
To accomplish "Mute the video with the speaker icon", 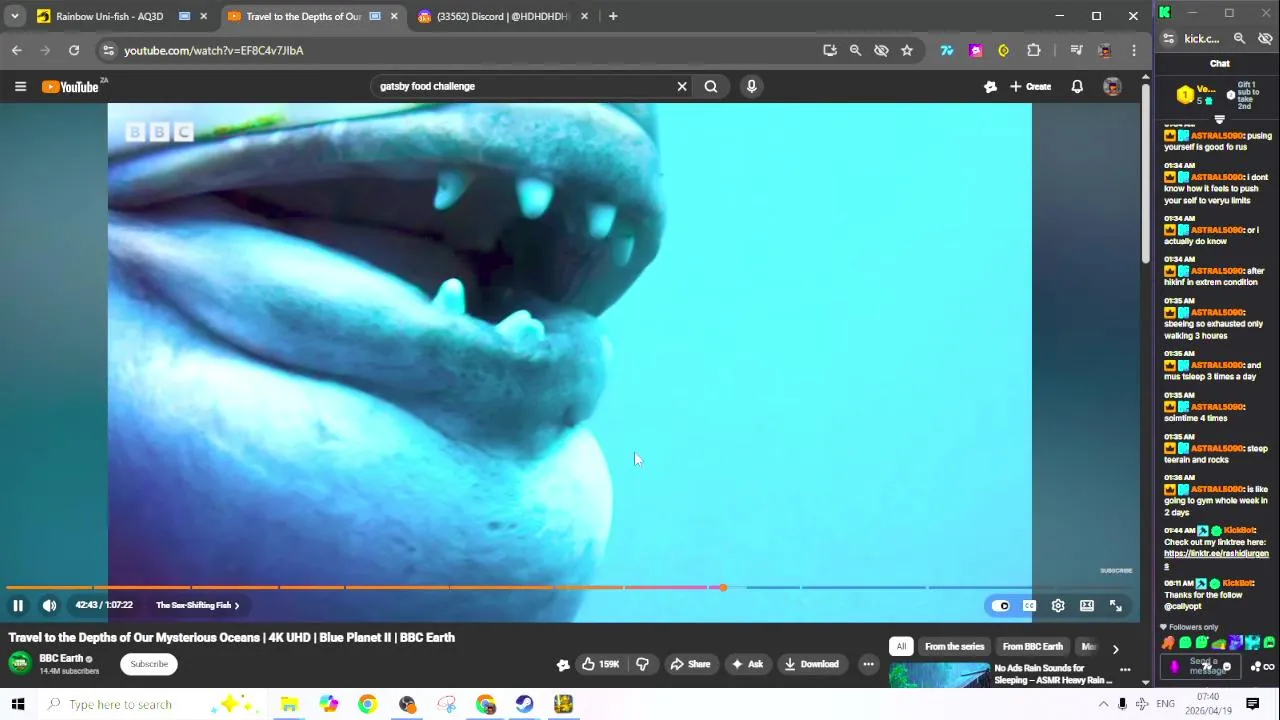I will 49,605.
